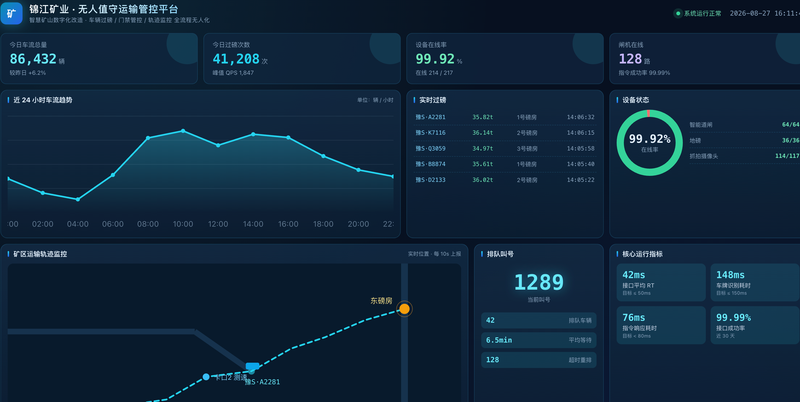Image resolution: width=800 pixels, height=402 pixels.
Task: Click the current queue number 1289
Action: click(539, 282)
